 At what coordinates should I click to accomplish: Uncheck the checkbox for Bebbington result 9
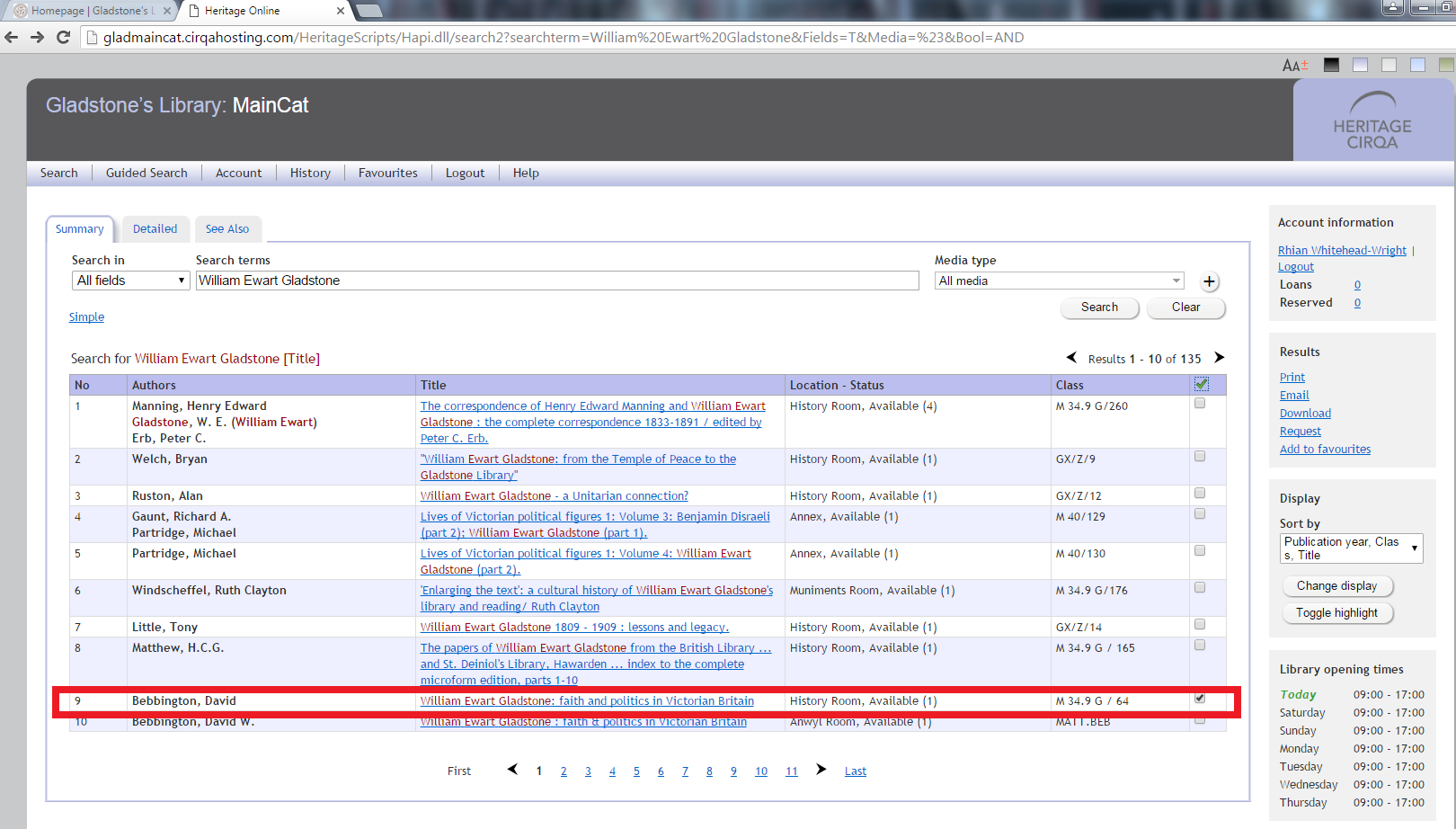[1200, 699]
